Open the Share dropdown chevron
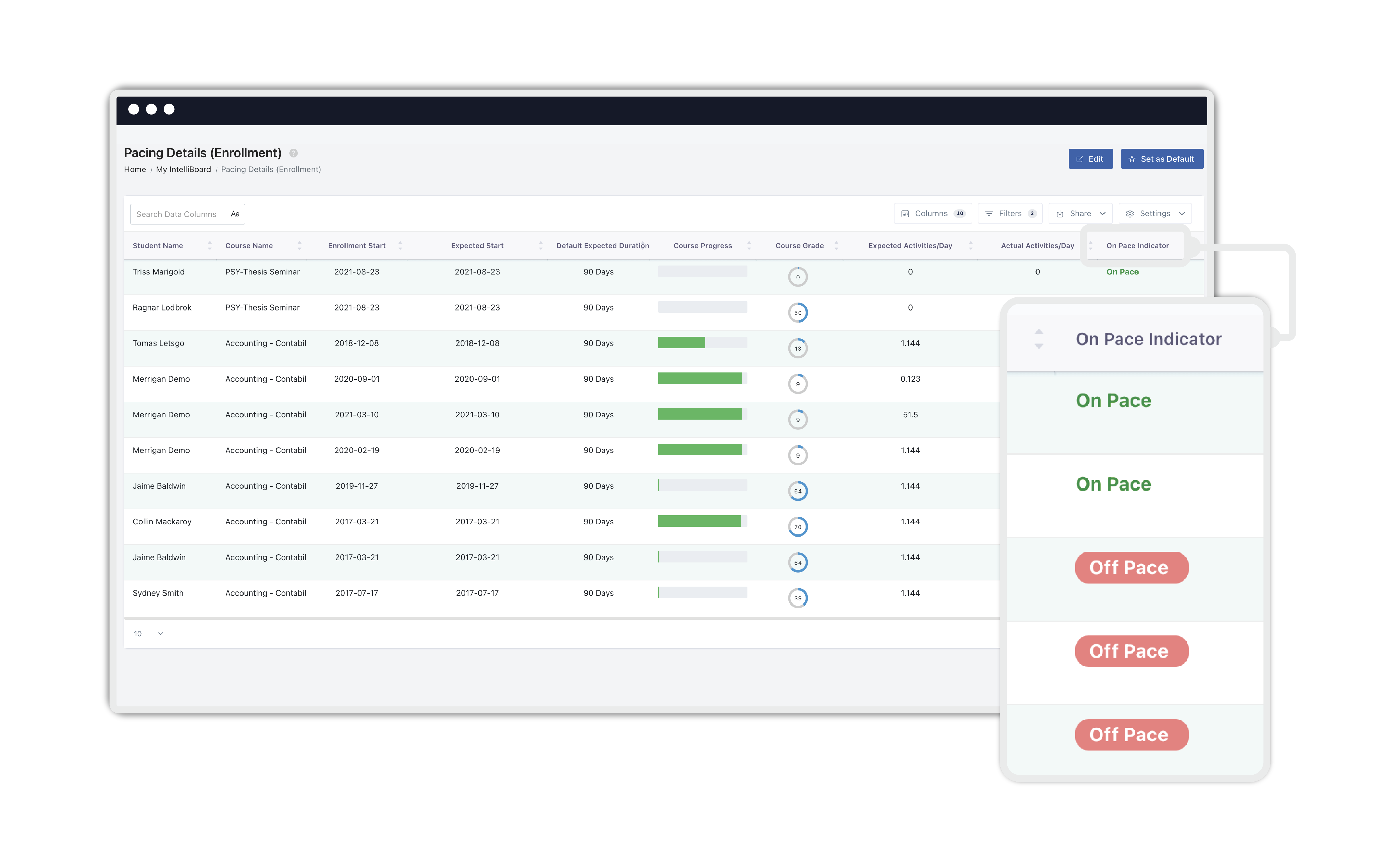 (x=1104, y=213)
